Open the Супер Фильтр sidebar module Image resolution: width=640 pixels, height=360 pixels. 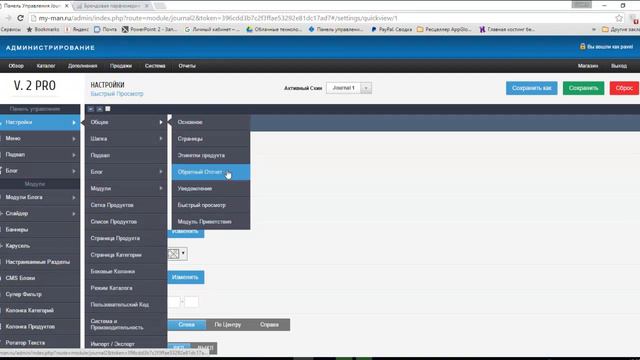(40, 294)
